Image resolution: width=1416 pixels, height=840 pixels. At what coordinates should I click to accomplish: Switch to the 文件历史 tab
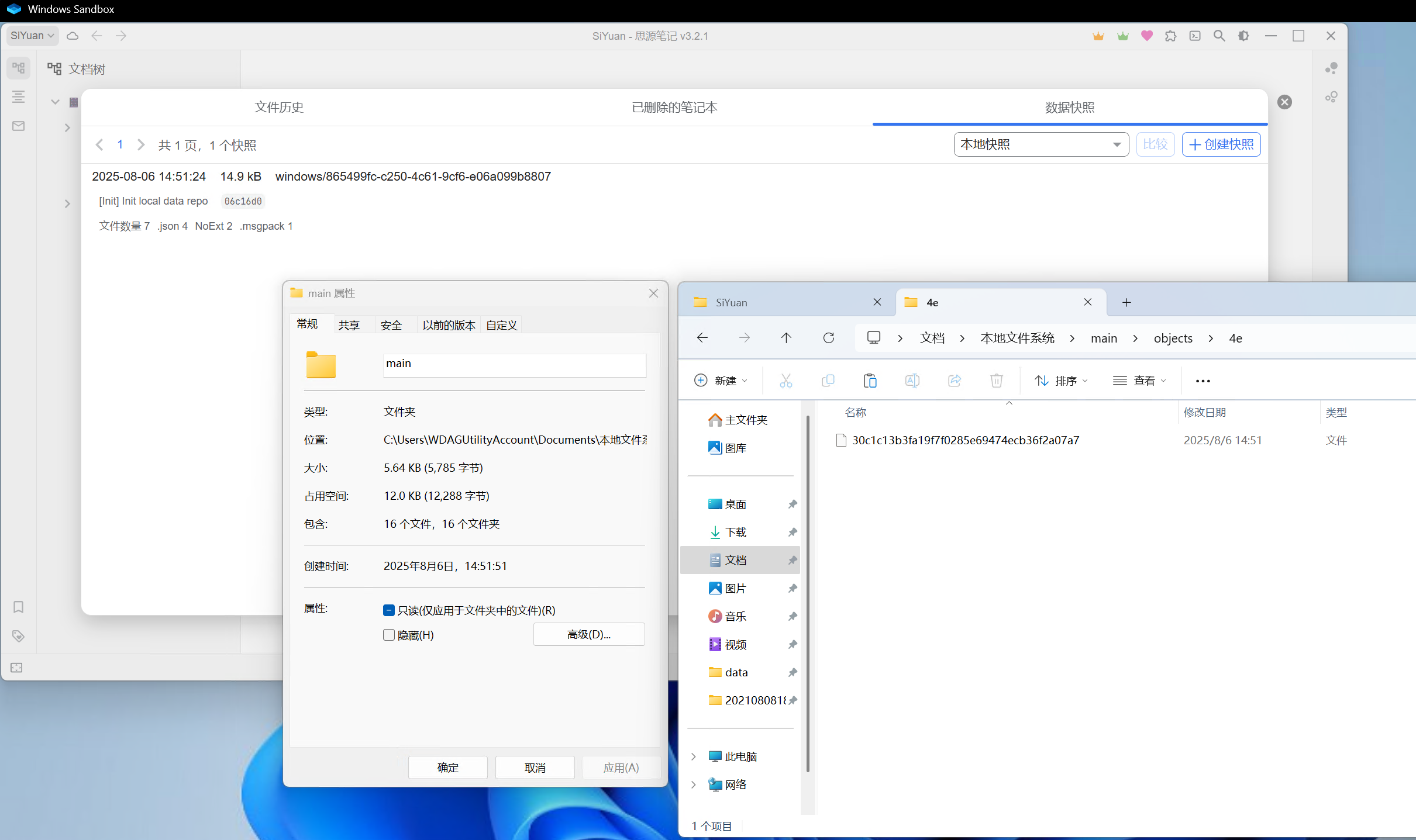click(279, 108)
